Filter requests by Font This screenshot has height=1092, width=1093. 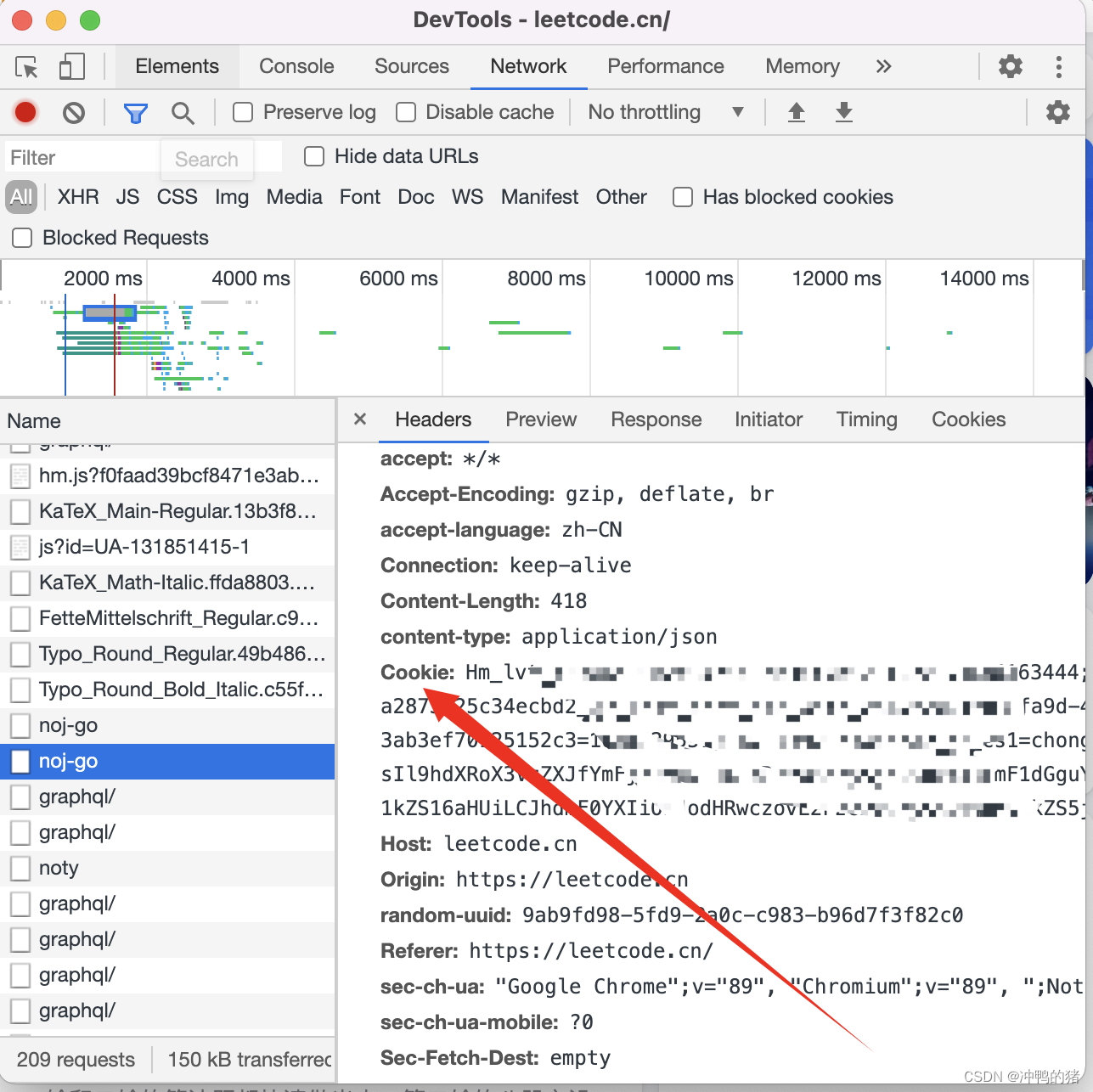[x=360, y=197]
